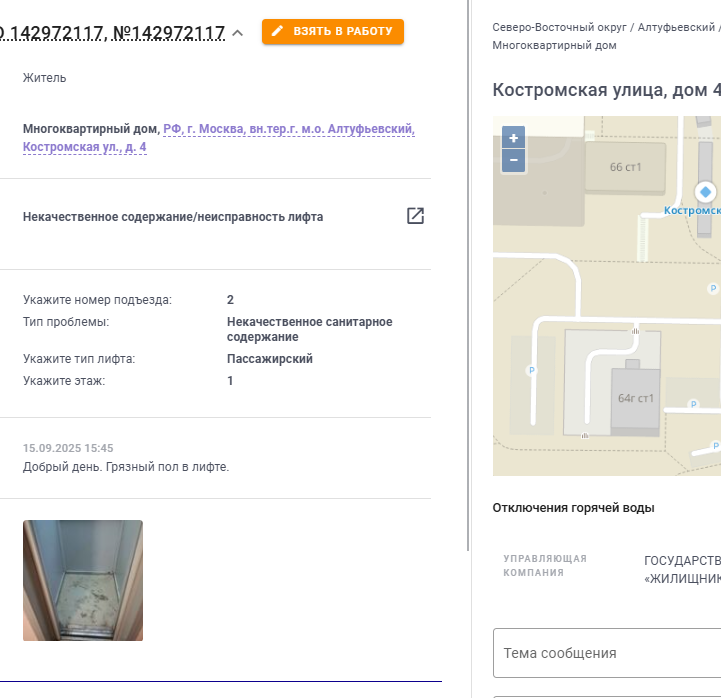Image resolution: width=721 pixels, height=698 pixels.
Task: Click the parking 'P' icon left of building 64г
Action: pyautogui.click(x=532, y=370)
